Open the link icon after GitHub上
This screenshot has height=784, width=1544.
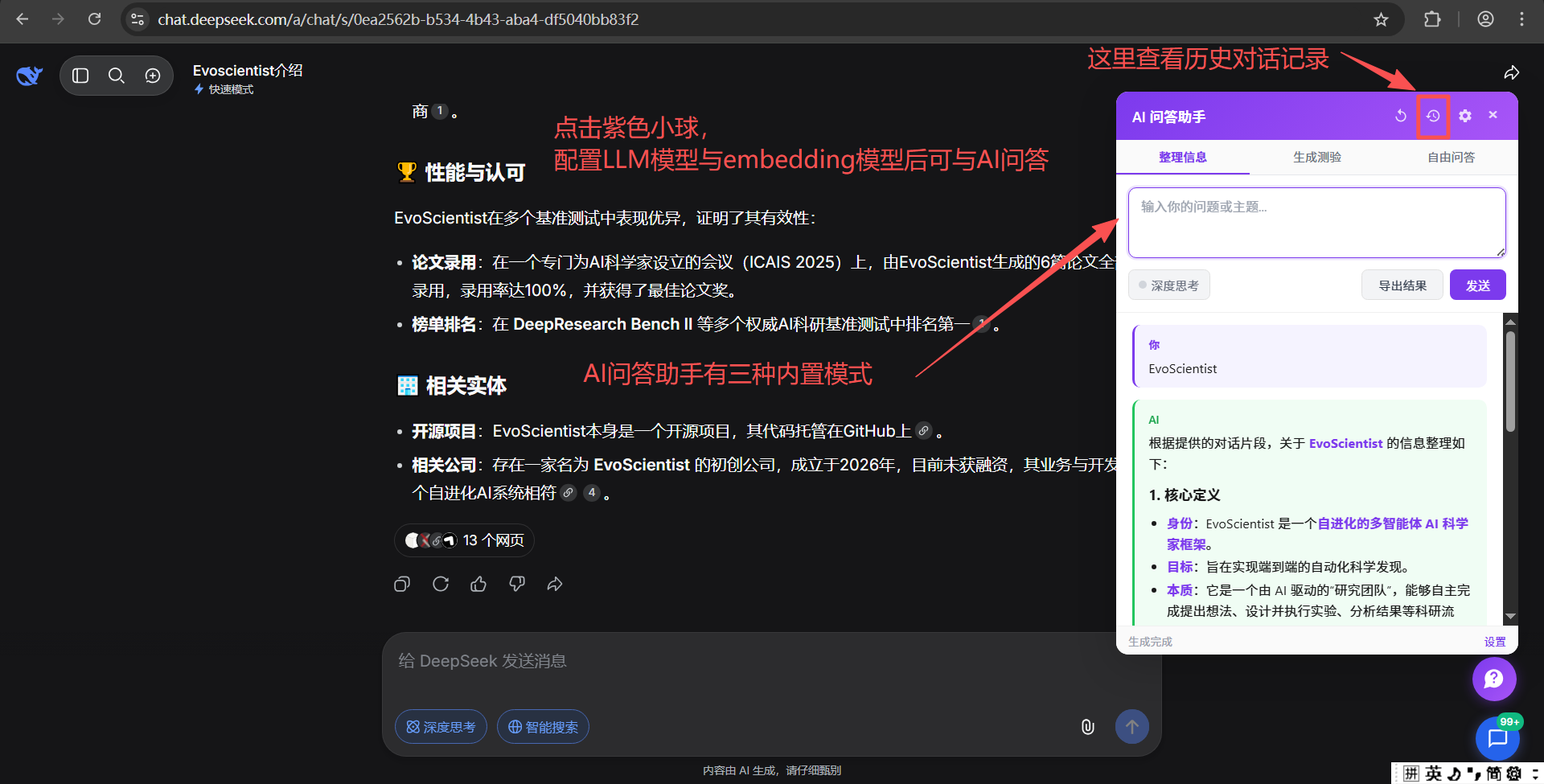point(924,431)
